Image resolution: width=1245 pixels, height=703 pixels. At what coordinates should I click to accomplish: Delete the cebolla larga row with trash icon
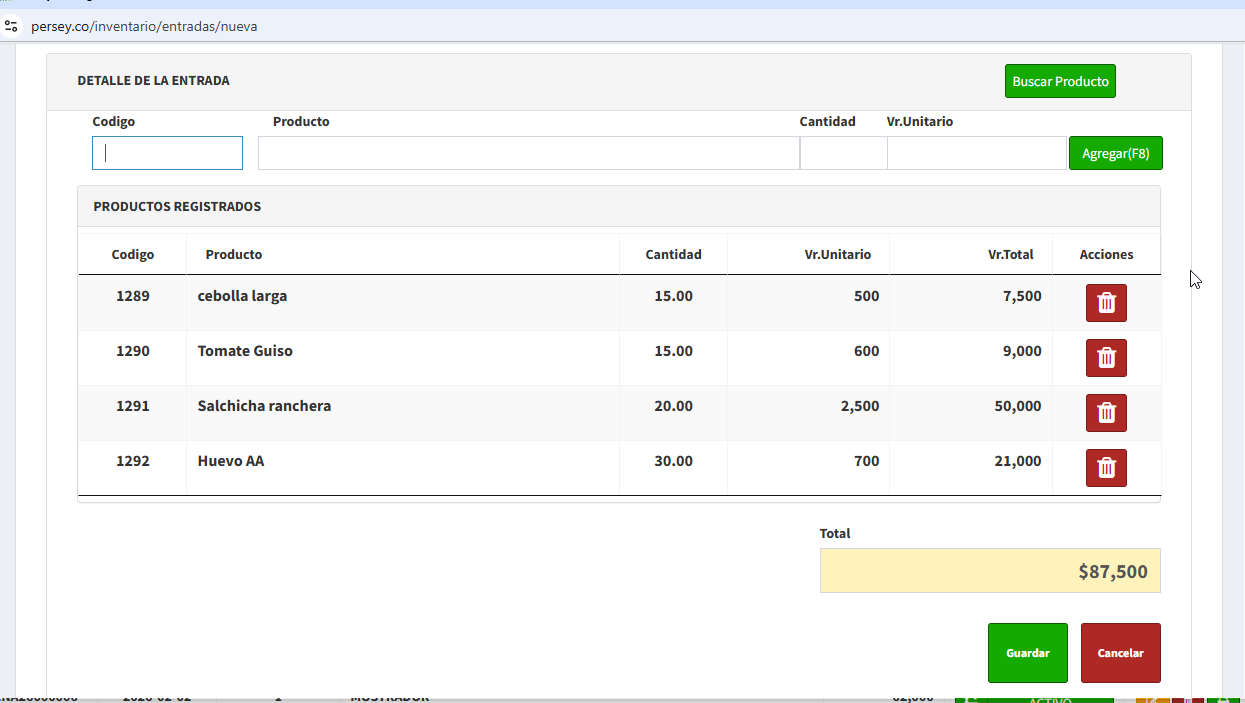pos(1106,303)
